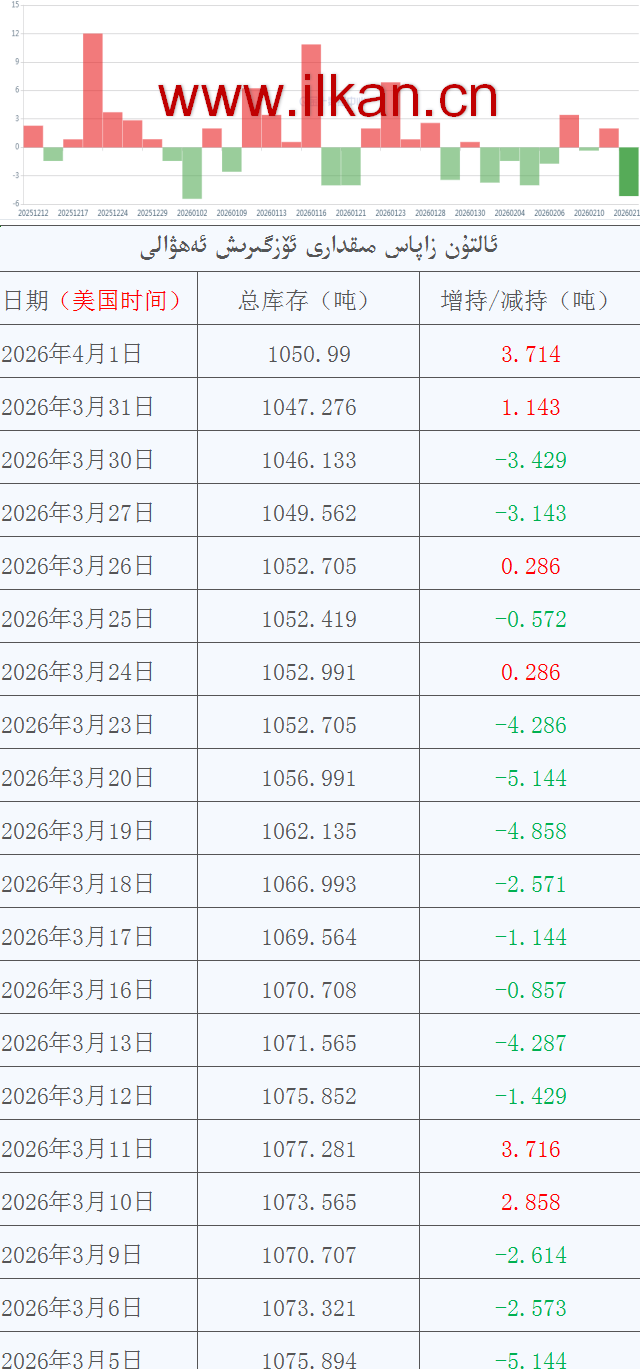Click the deep green bar above 20260102
Viewport: 640px width, 1369px height.
click(x=192, y=172)
